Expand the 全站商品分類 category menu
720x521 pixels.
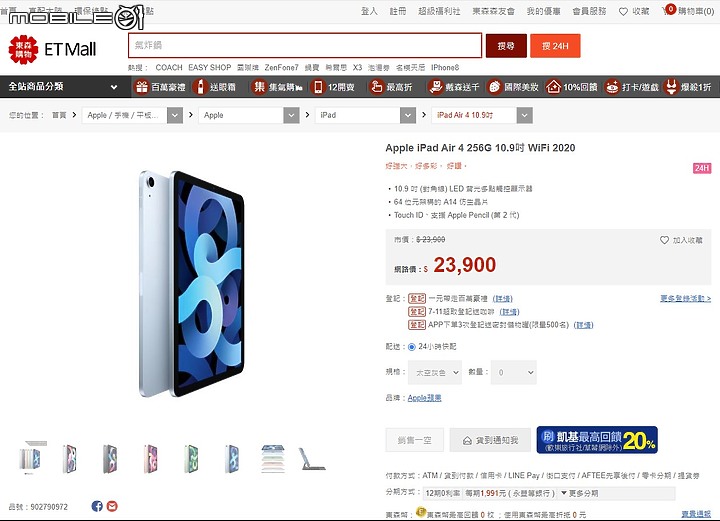point(65,86)
